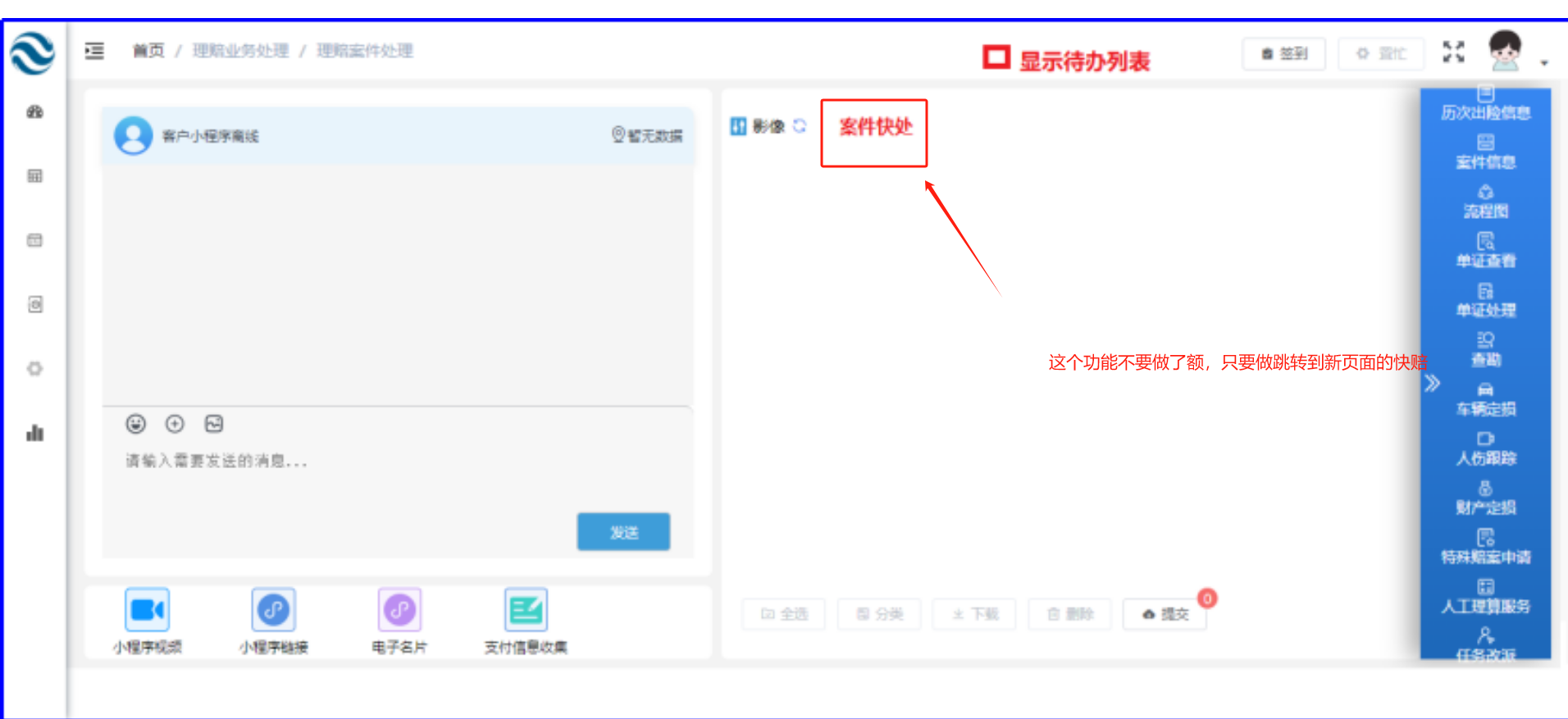The image size is (1568, 719).
Task: Collapse the sidebar with the menu fold icon
Action: [94, 51]
